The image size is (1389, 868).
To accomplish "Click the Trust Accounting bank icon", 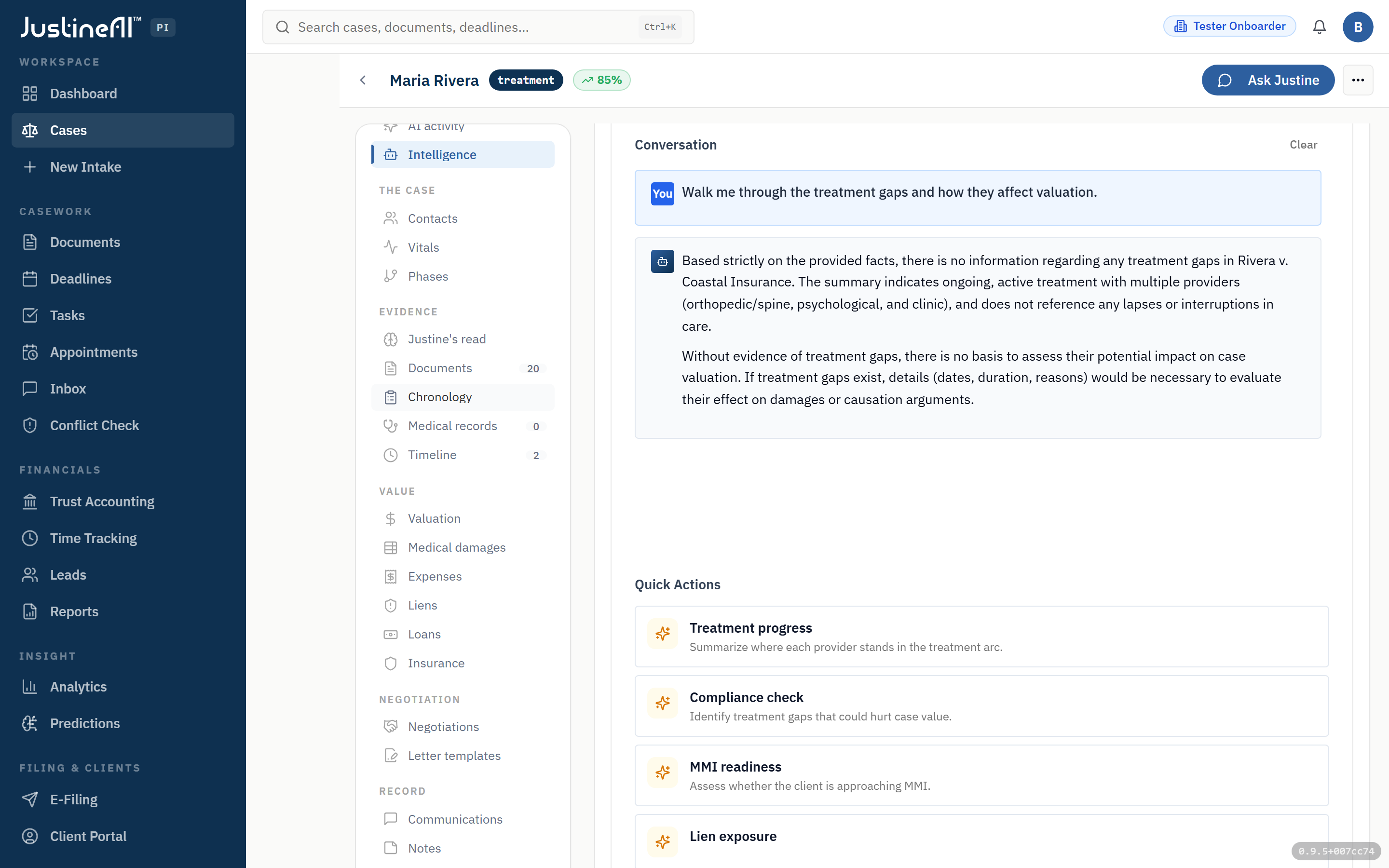I will tap(30, 502).
